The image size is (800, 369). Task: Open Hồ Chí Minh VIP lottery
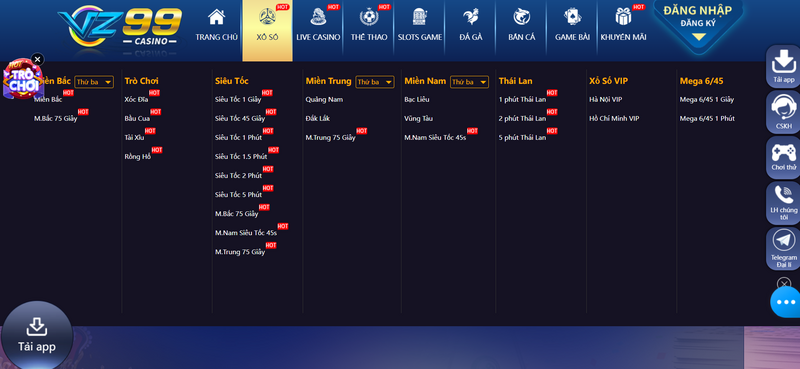pos(614,118)
